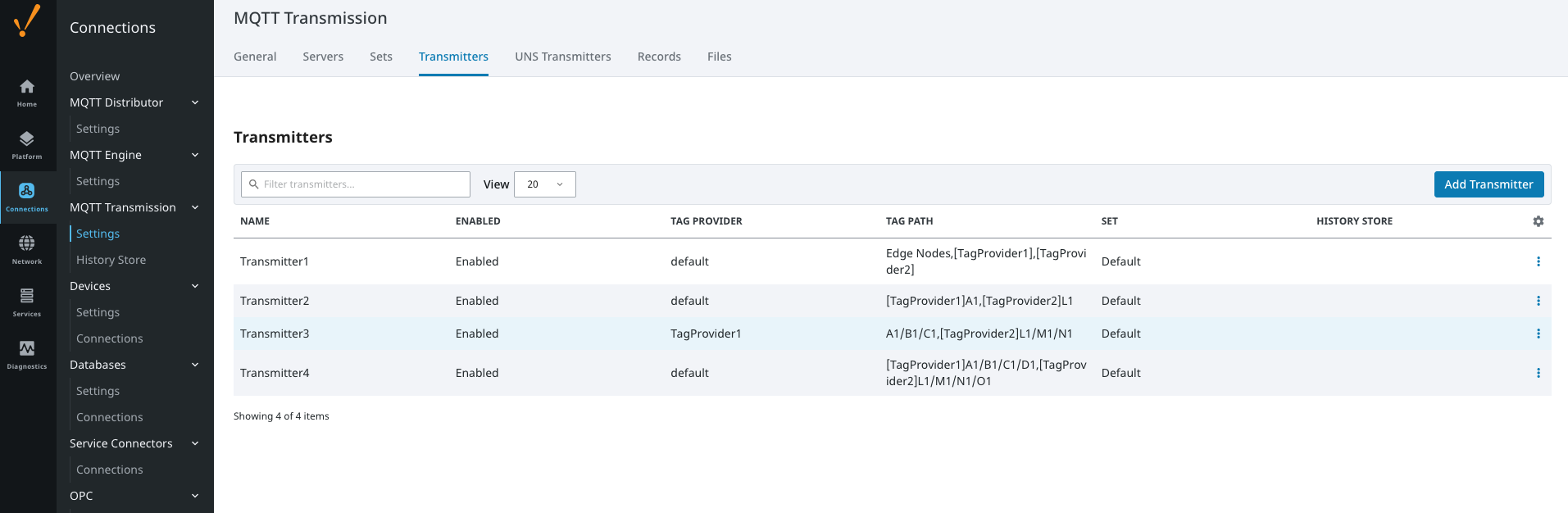Click the Add Transmitter button

pyautogui.click(x=1488, y=184)
